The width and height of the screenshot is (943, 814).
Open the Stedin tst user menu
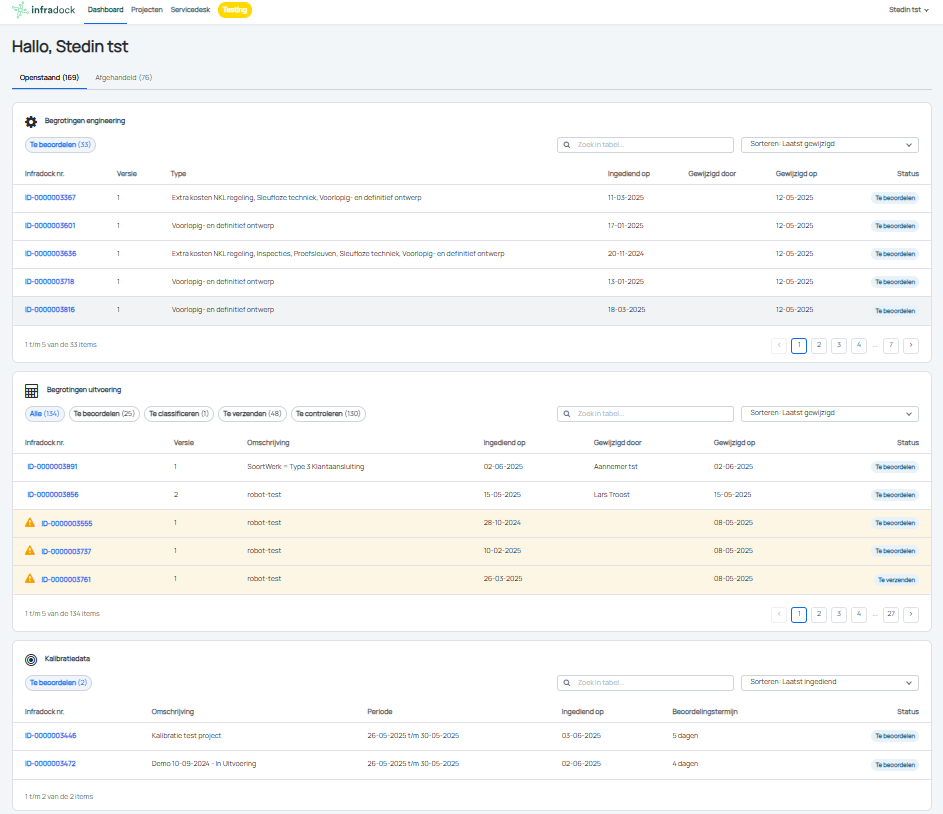[x=908, y=10]
